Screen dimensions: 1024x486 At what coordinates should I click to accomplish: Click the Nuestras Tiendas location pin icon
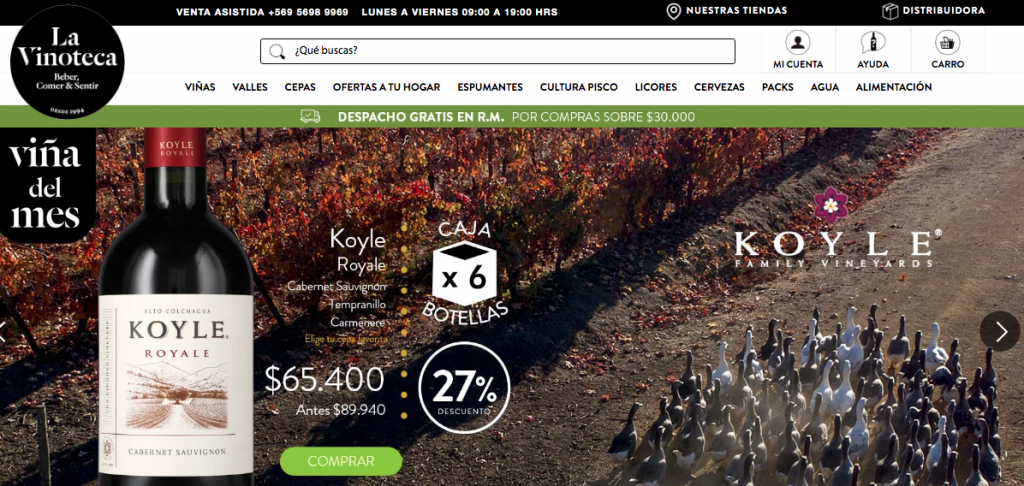pos(673,11)
